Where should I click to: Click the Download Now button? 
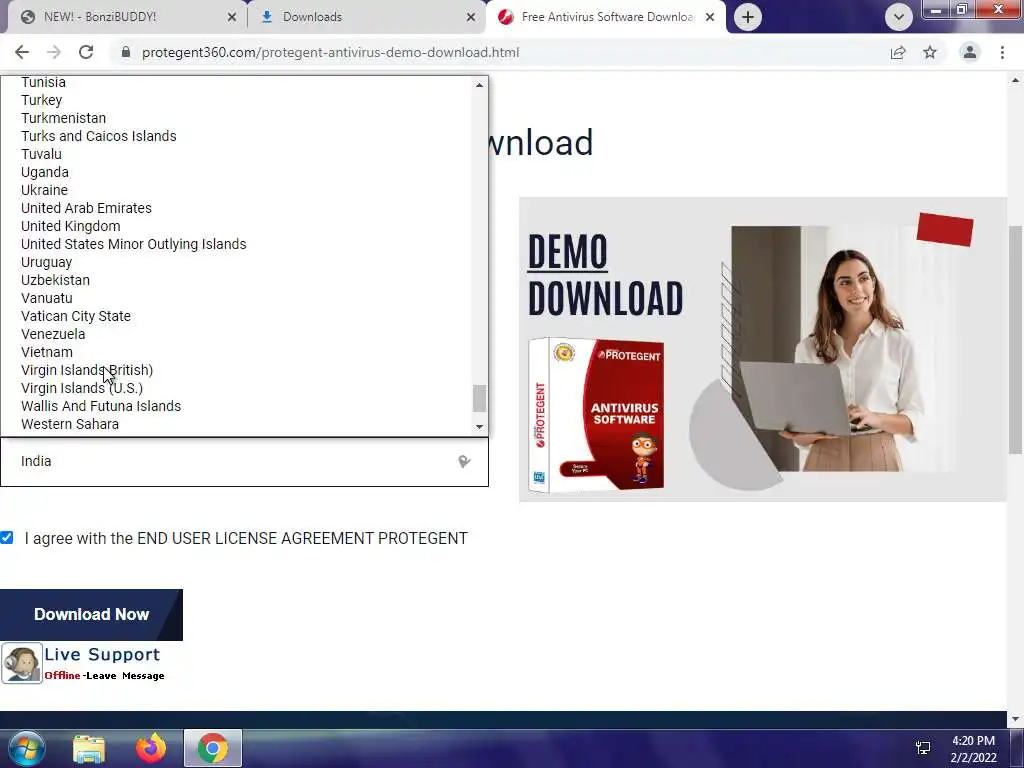click(x=91, y=615)
